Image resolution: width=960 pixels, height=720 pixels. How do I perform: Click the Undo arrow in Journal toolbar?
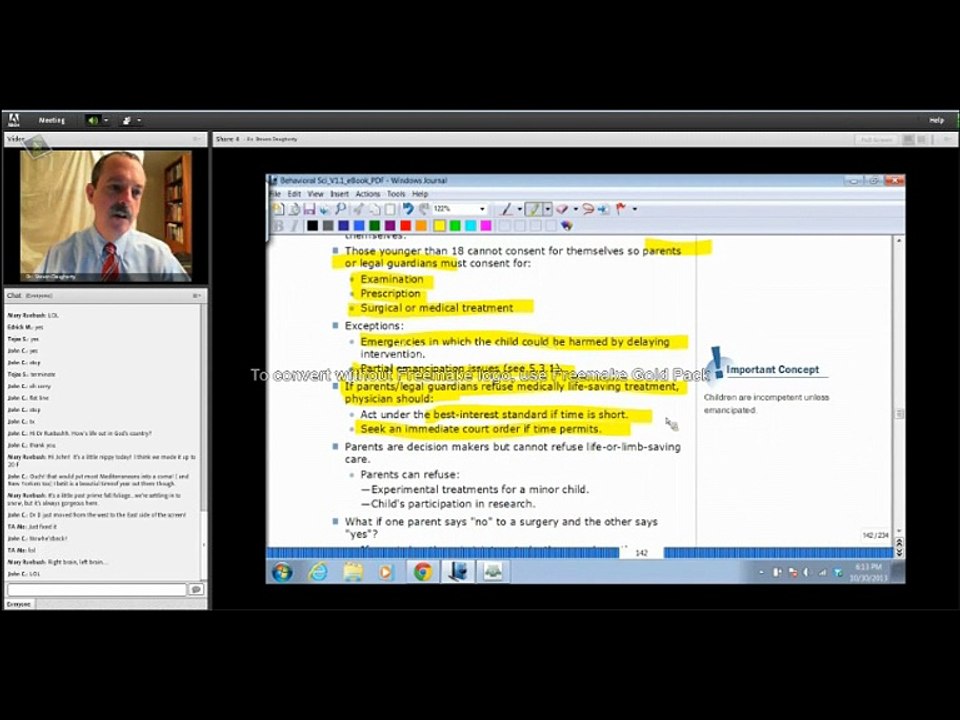(408, 209)
